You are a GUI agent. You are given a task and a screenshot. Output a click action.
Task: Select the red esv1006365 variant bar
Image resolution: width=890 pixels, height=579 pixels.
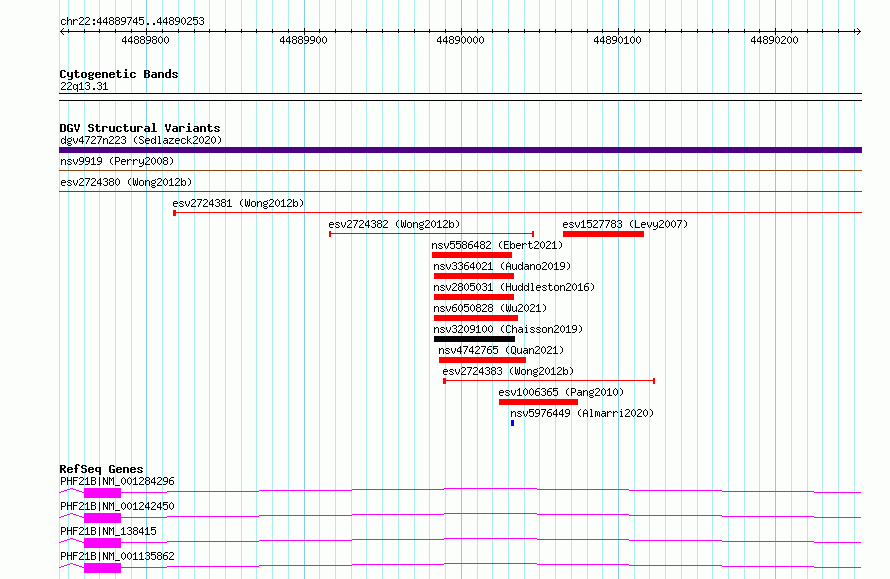[539, 402]
